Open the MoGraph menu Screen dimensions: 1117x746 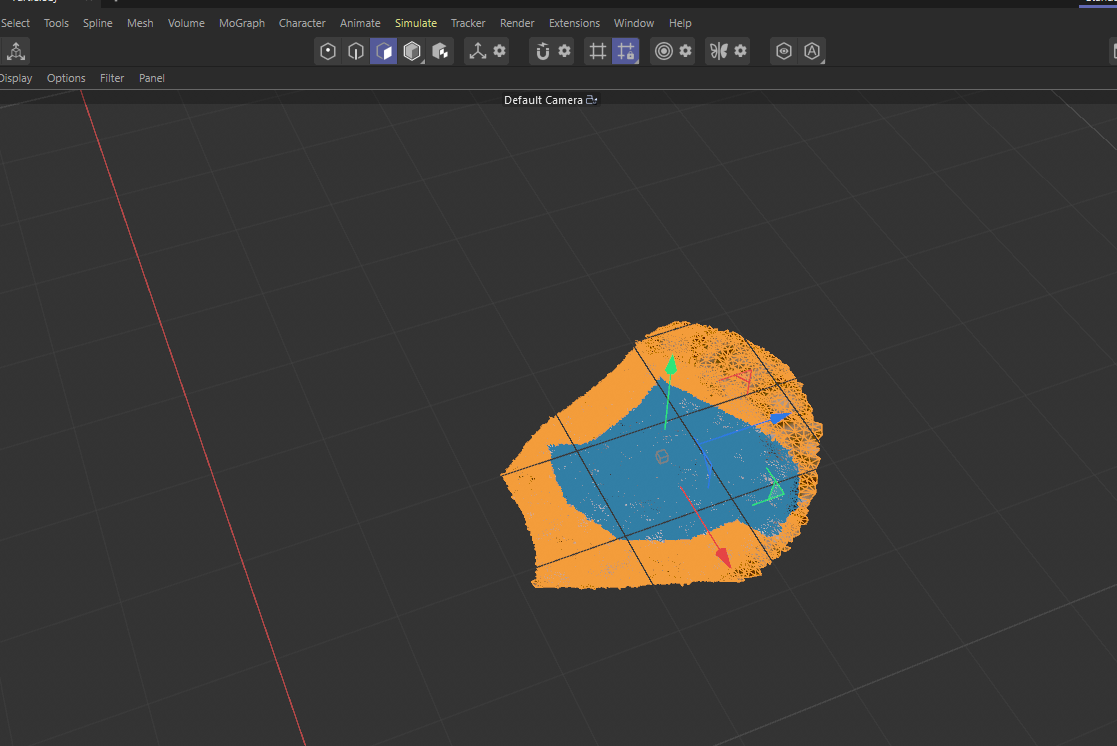click(x=241, y=22)
